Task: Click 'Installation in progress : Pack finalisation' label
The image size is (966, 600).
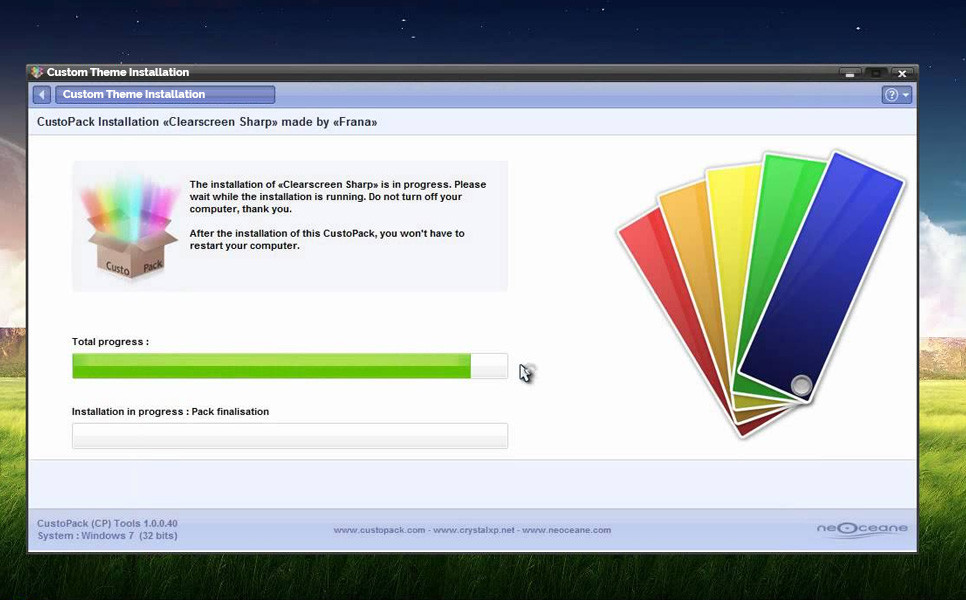Action: pos(171,411)
